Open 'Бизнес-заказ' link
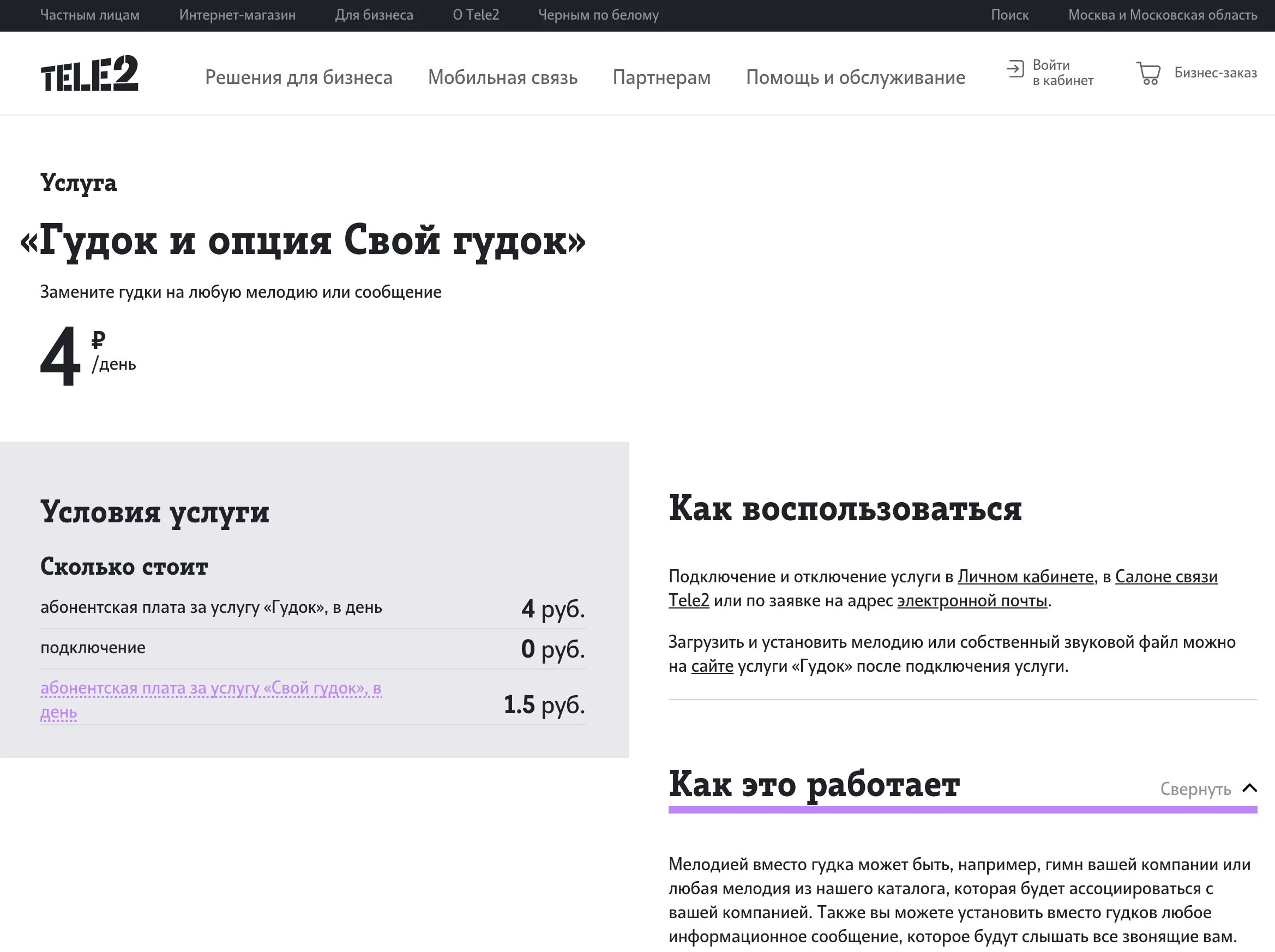This screenshot has width=1275, height=952. coord(1216,73)
